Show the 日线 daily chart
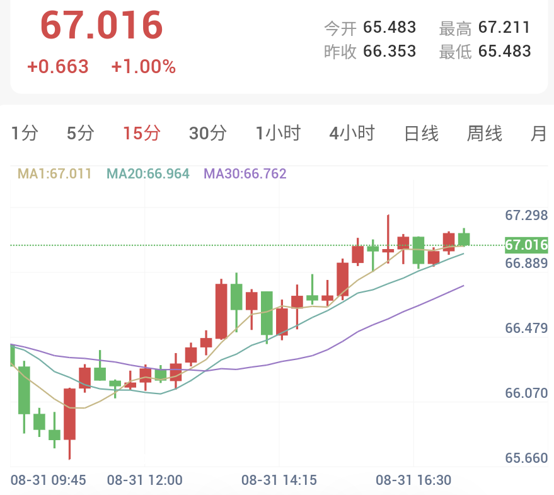This screenshot has width=554, height=495. tap(421, 134)
